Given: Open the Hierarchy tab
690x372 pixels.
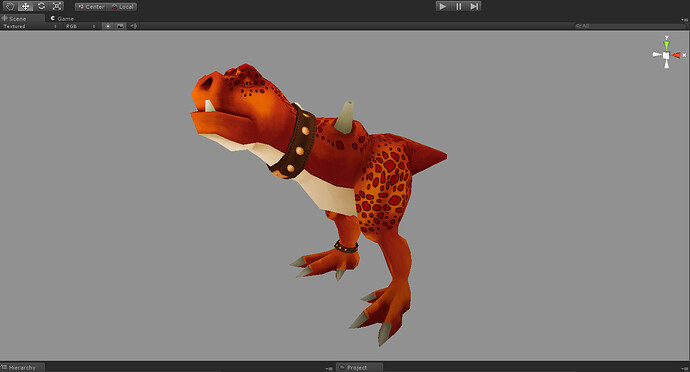Looking at the screenshot, I should point(22,368).
